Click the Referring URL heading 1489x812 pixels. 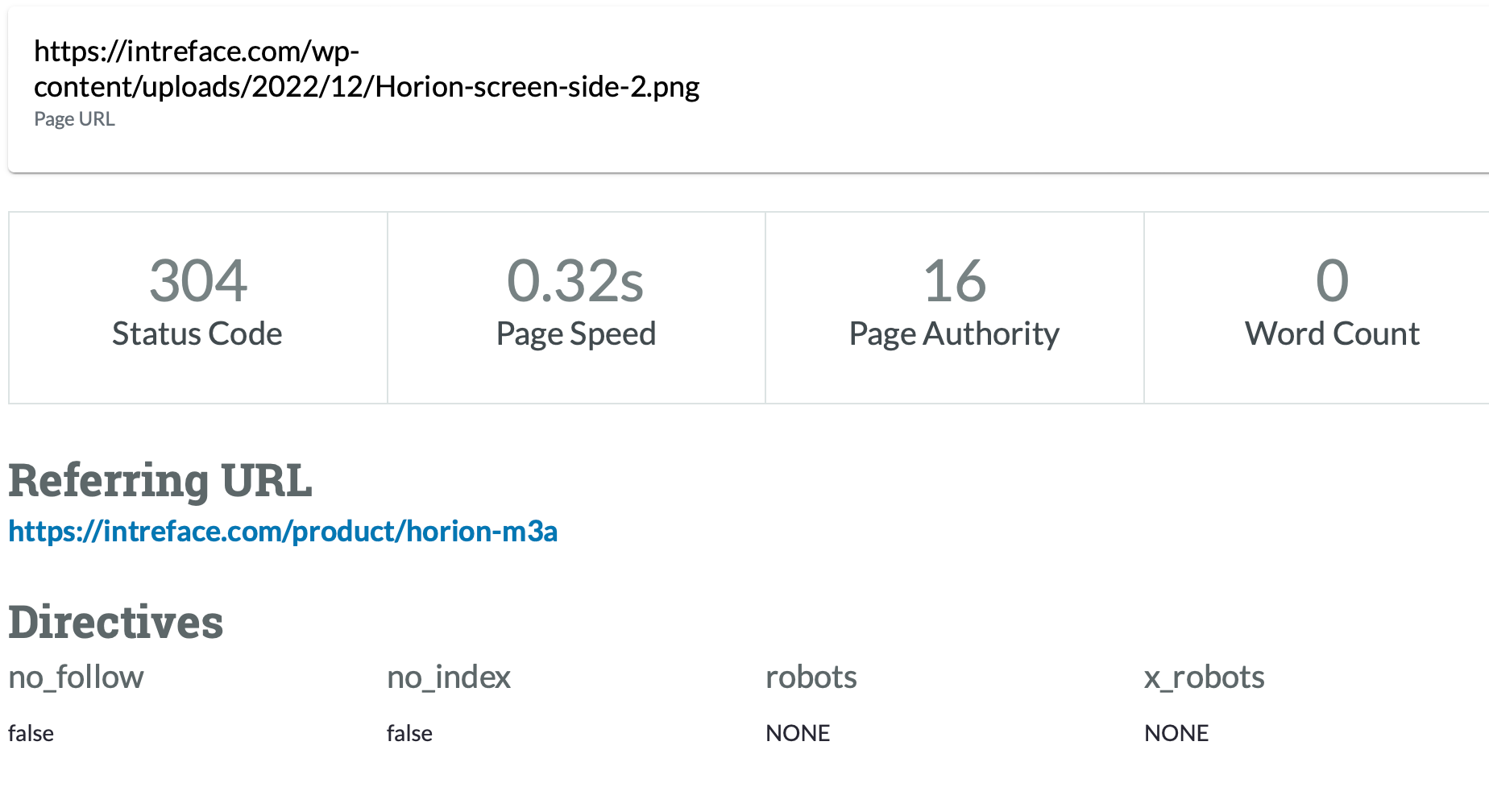[160, 481]
